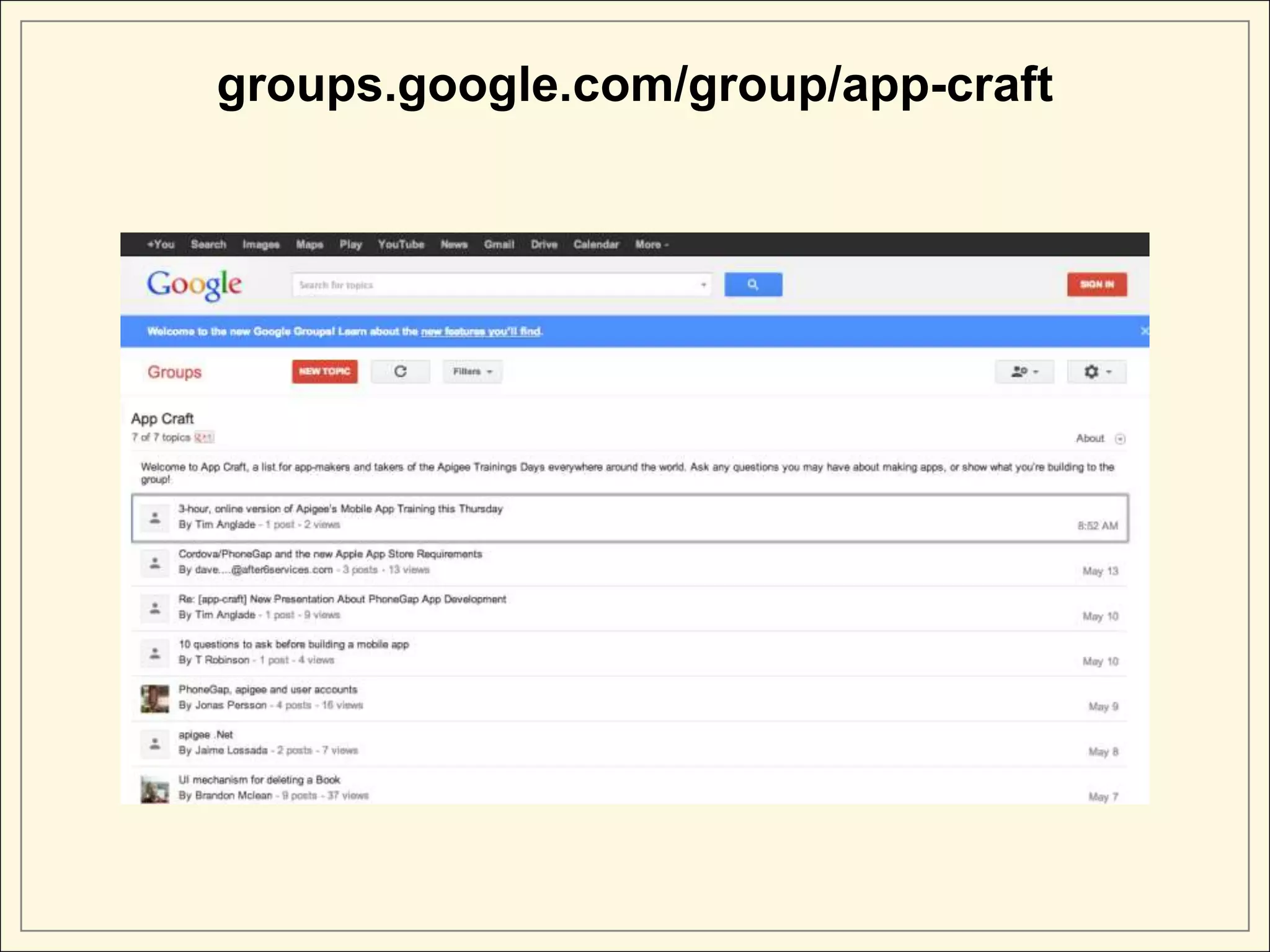Open Search in the top navigation bar
This screenshot has height=952, width=1270.
point(208,244)
